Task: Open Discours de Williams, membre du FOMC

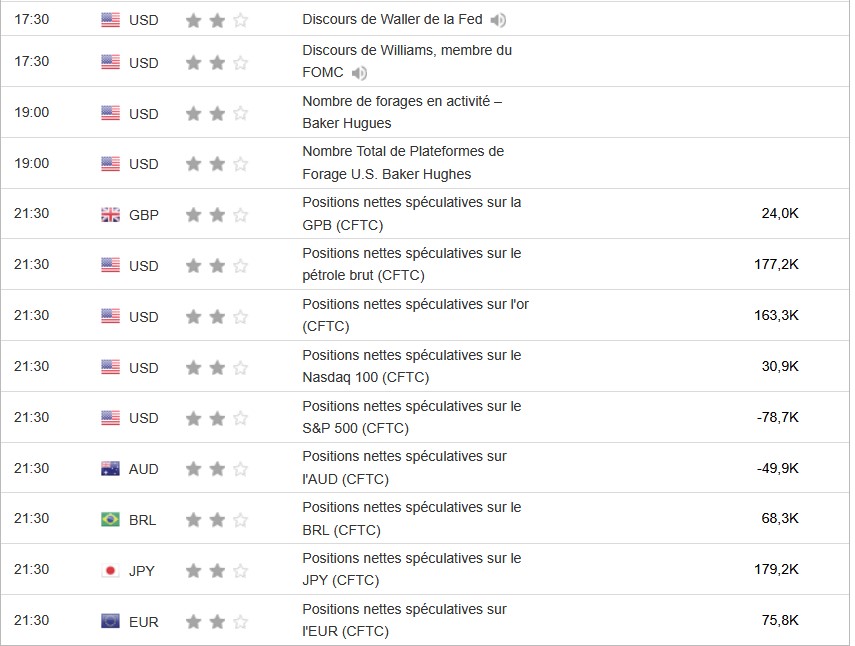Action: (407, 50)
